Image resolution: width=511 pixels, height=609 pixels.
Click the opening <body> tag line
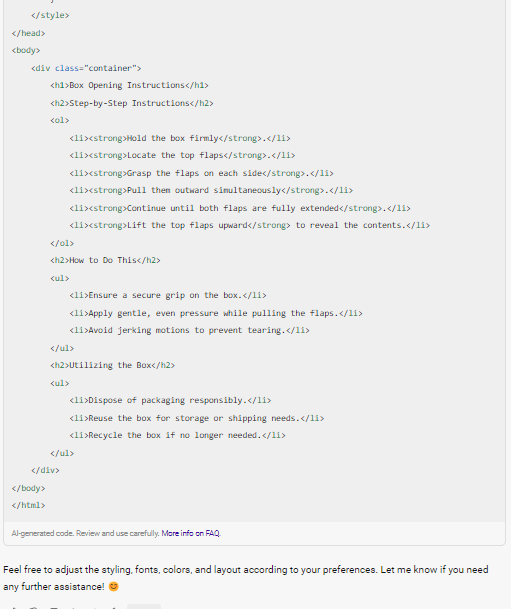point(26,50)
